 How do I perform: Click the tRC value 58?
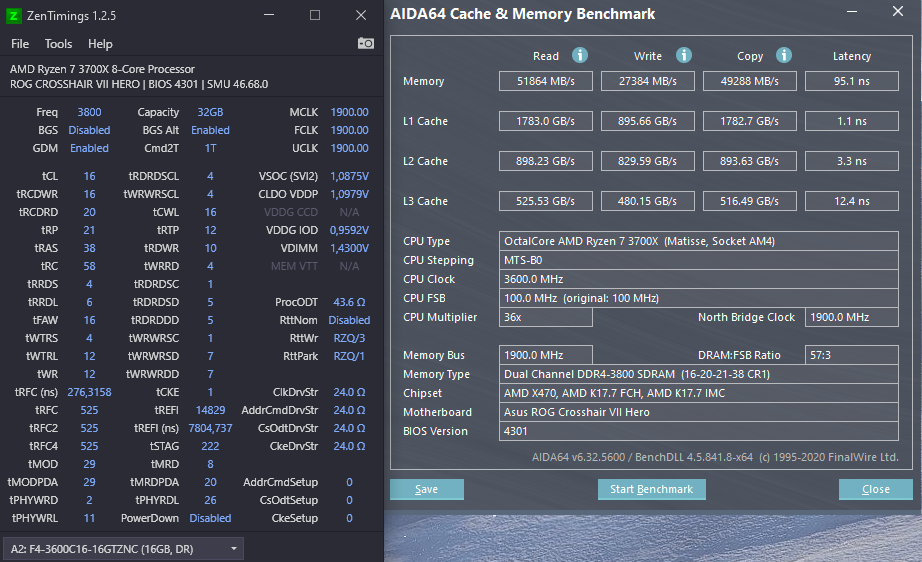(x=89, y=266)
